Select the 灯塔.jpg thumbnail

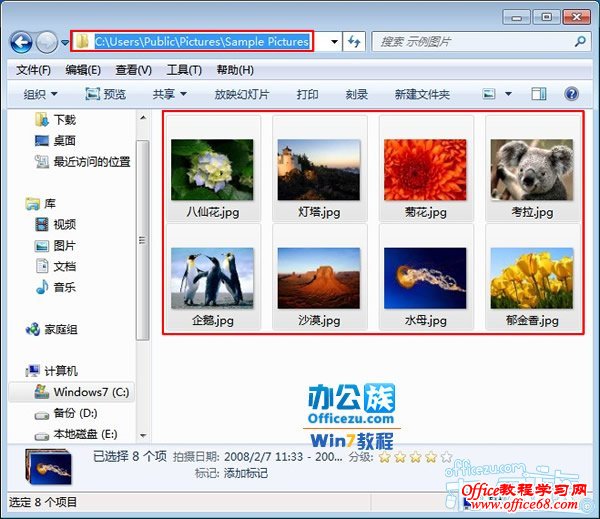[x=320, y=168]
